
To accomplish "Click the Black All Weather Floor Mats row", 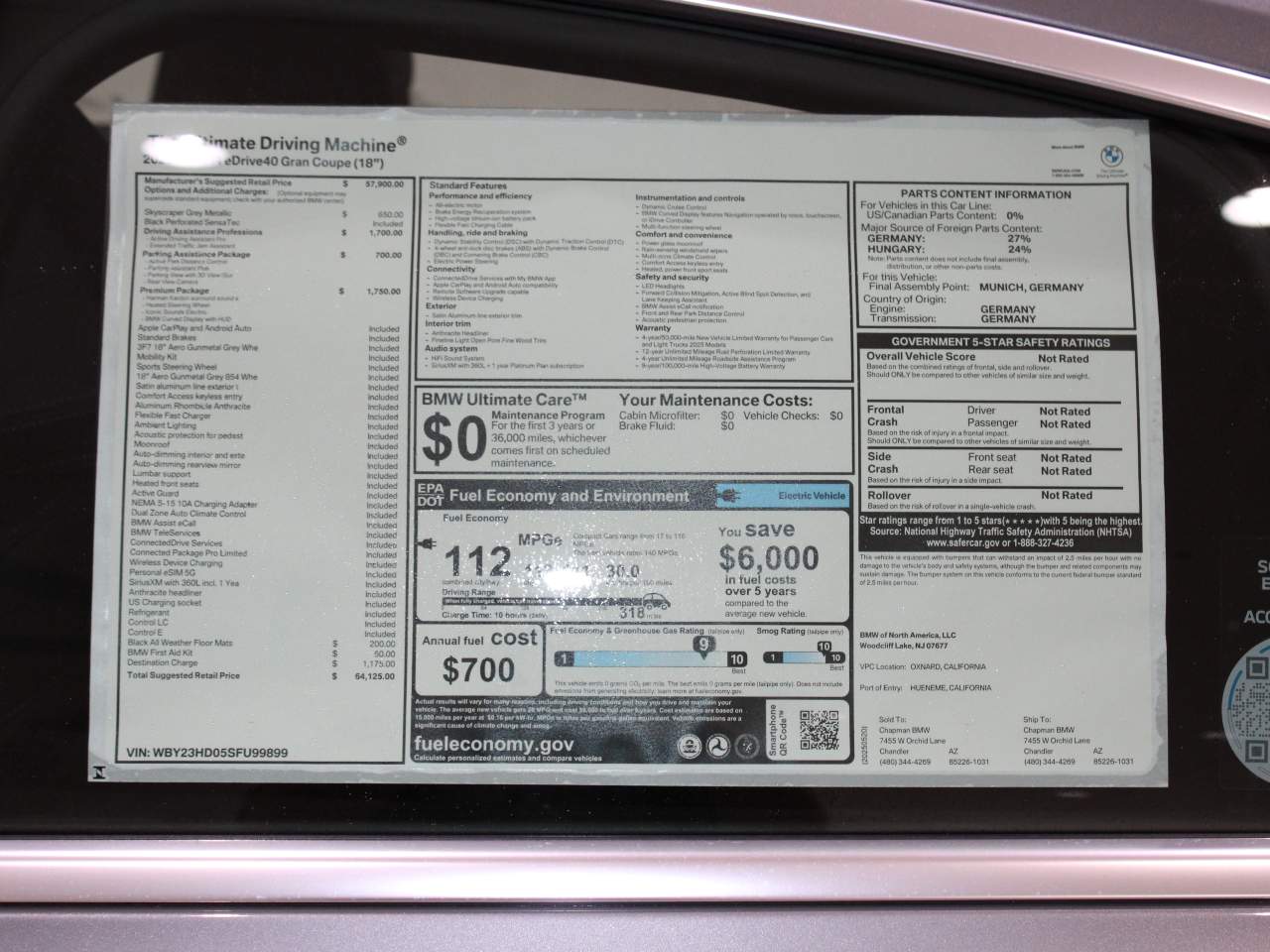I will coord(262,643).
